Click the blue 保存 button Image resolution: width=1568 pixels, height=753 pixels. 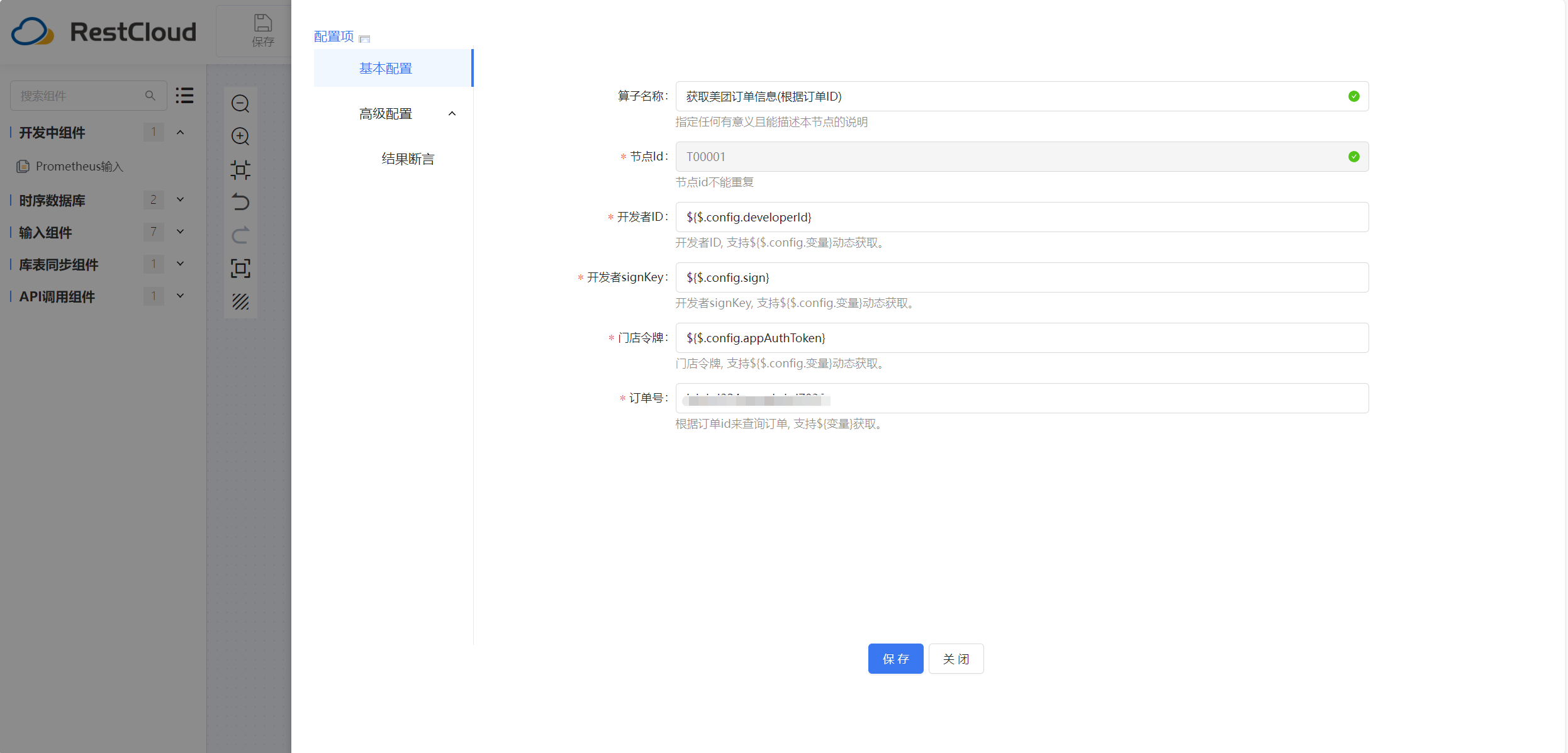(x=895, y=659)
